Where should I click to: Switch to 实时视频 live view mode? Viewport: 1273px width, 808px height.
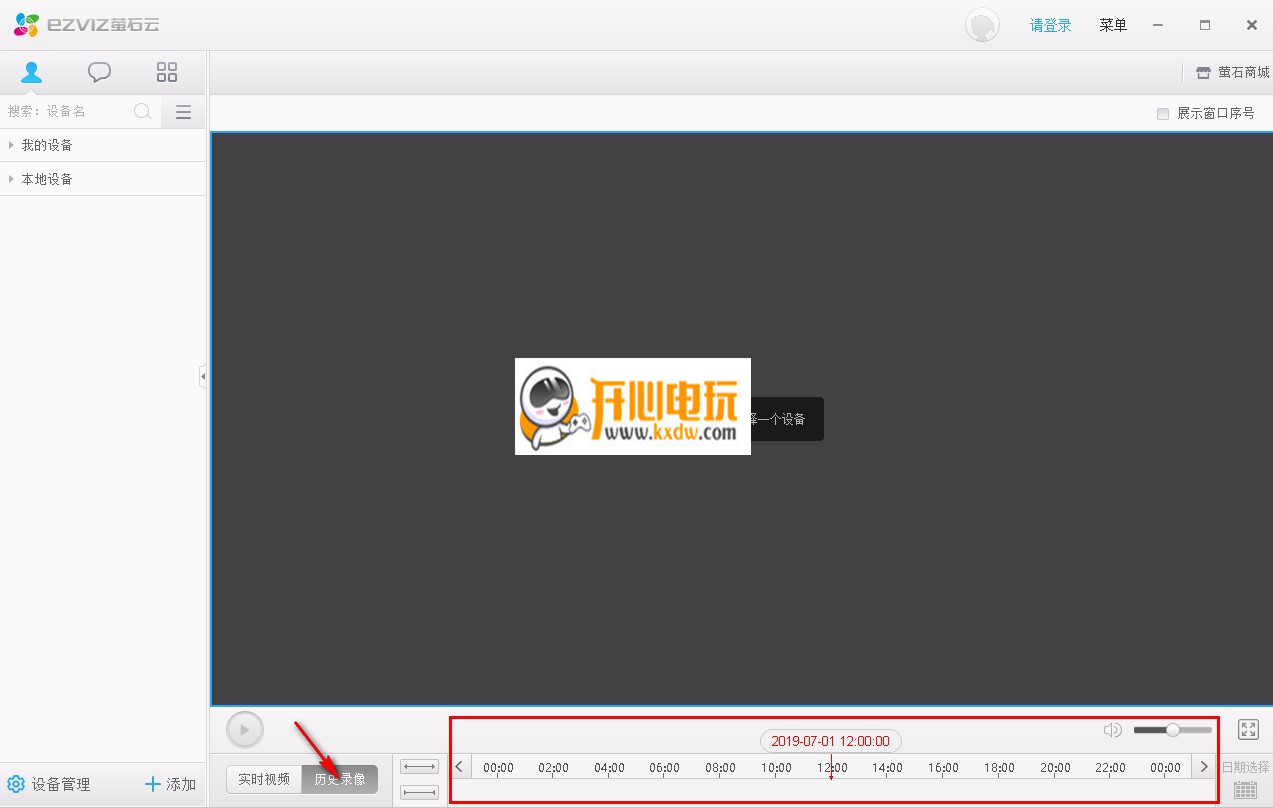[x=264, y=779]
